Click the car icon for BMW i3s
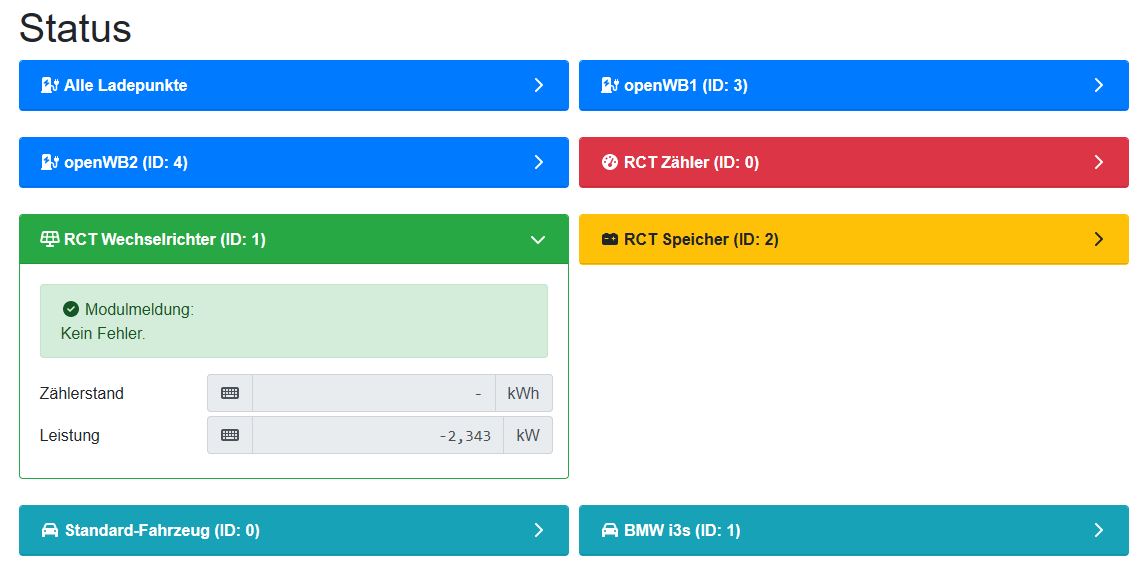The height and width of the screenshot is (567, 1146). point(610,531)
